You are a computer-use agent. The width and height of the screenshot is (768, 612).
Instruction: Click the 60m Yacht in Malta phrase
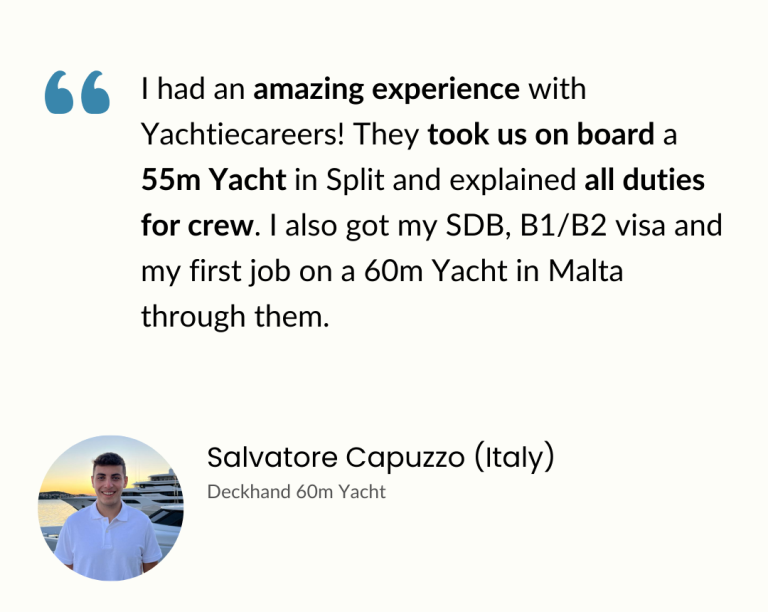(x=493, y=271)
